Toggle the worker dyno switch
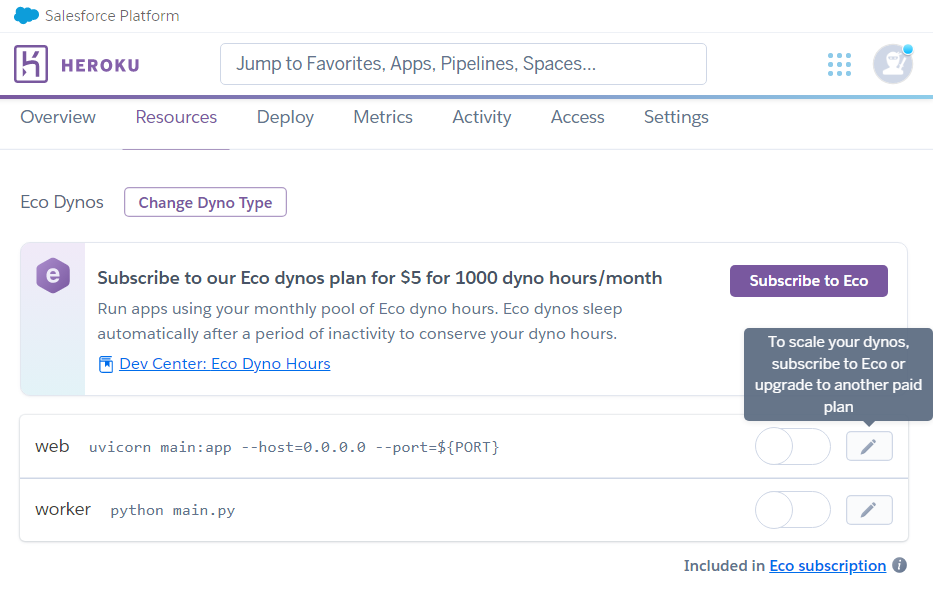The width and height of the screenshot is (933, 589). (x=793, y=510)
